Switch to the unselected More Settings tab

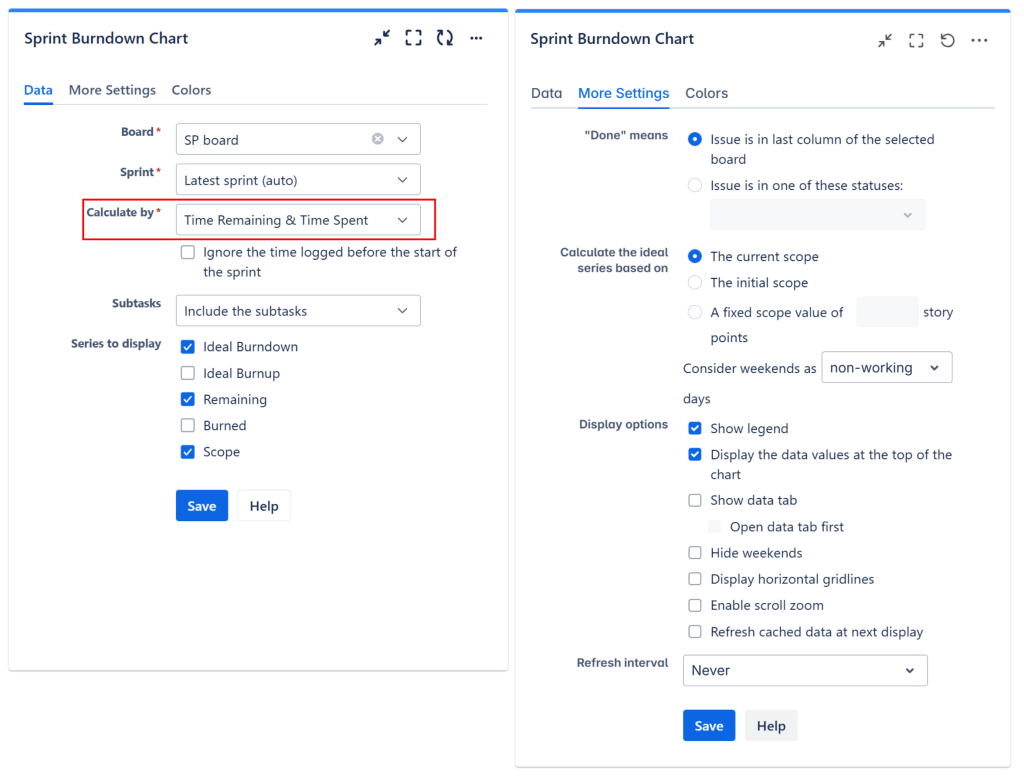tap(112, 90)
